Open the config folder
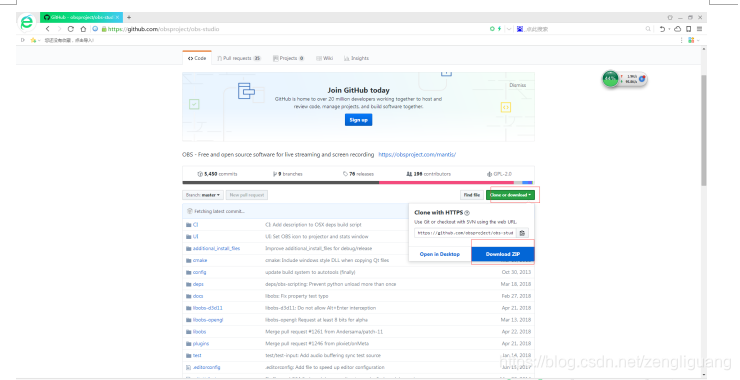This screenshot has width=740, height=380. pyautogui.click(x=199, y=272)
